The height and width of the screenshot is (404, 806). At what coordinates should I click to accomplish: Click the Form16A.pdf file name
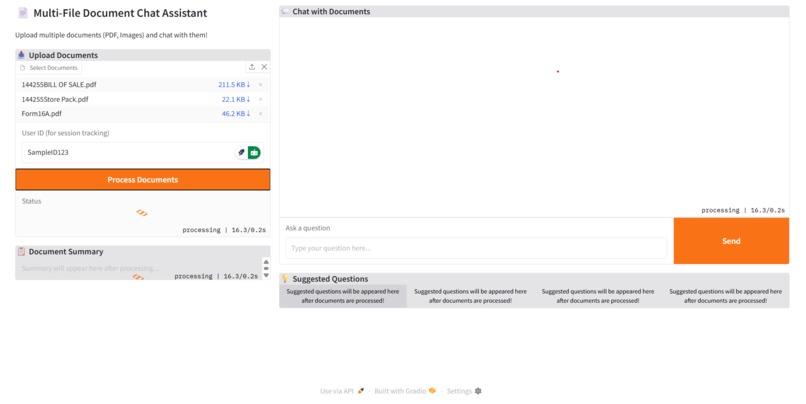pyautogui.click(x=42, y=114)
